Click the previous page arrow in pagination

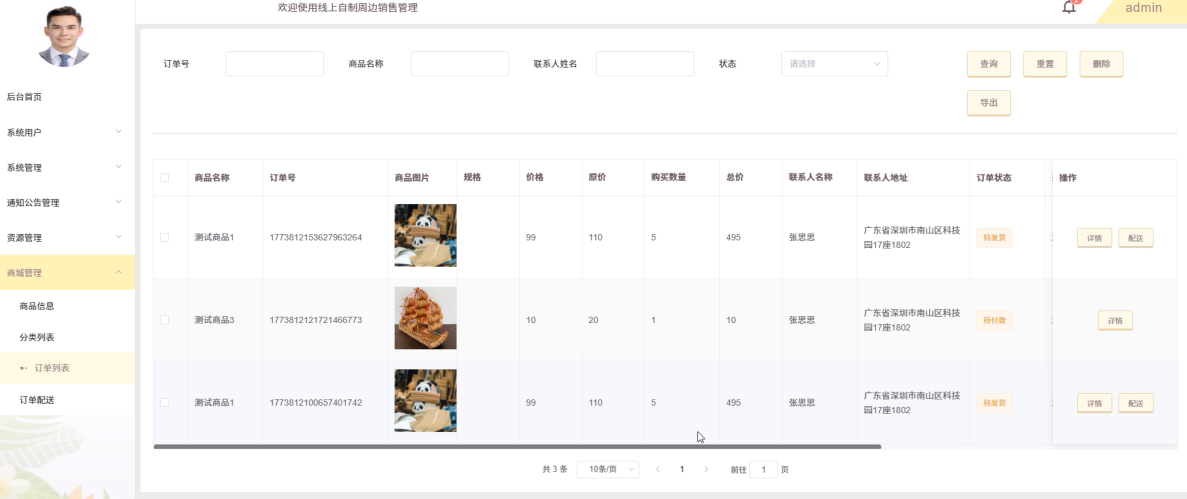click(658, 469)
